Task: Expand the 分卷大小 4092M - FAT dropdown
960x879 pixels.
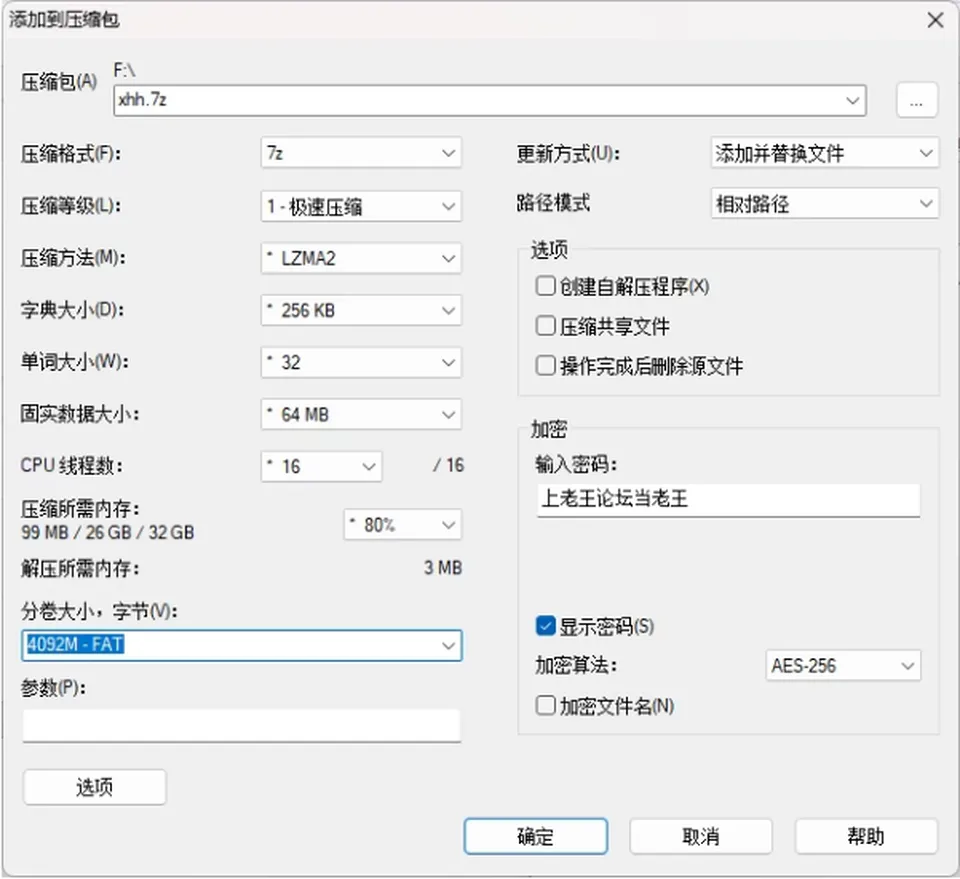Action: point(242,645)
